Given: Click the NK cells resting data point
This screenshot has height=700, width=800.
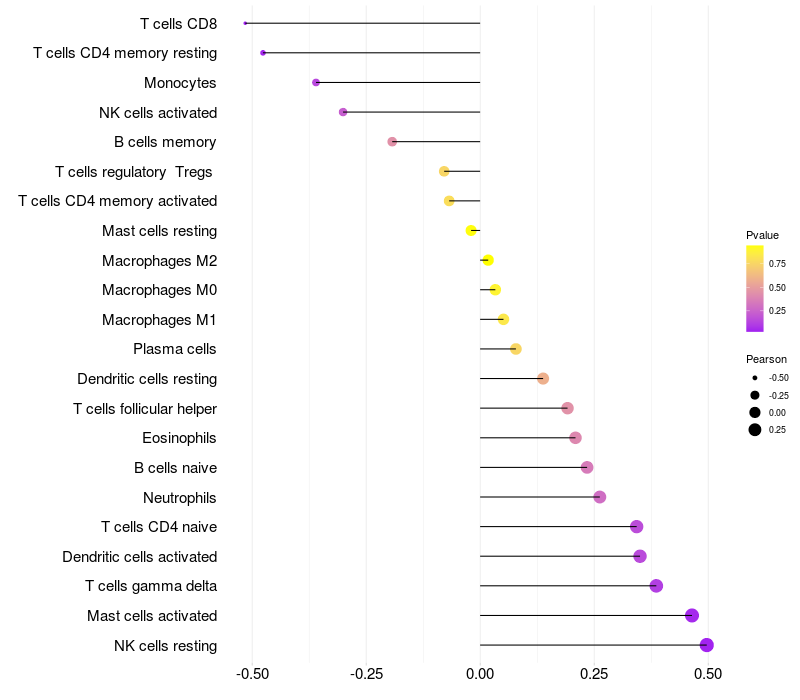Looking at the screenshot, I should coord(706,645).
